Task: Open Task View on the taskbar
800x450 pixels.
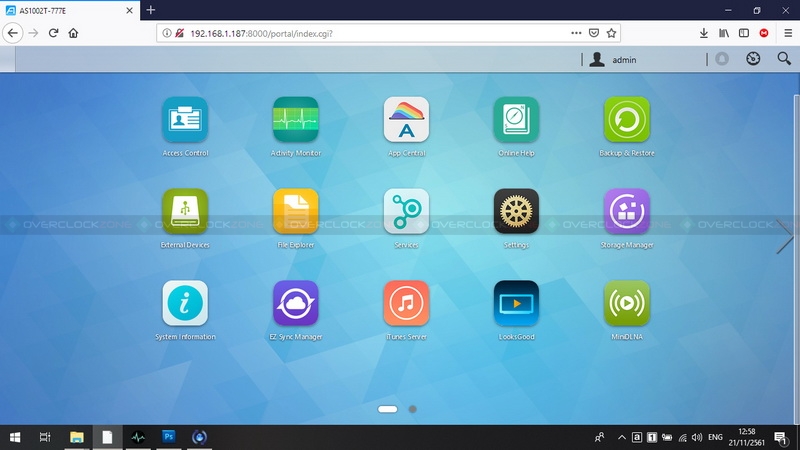Action: (45, 437)
